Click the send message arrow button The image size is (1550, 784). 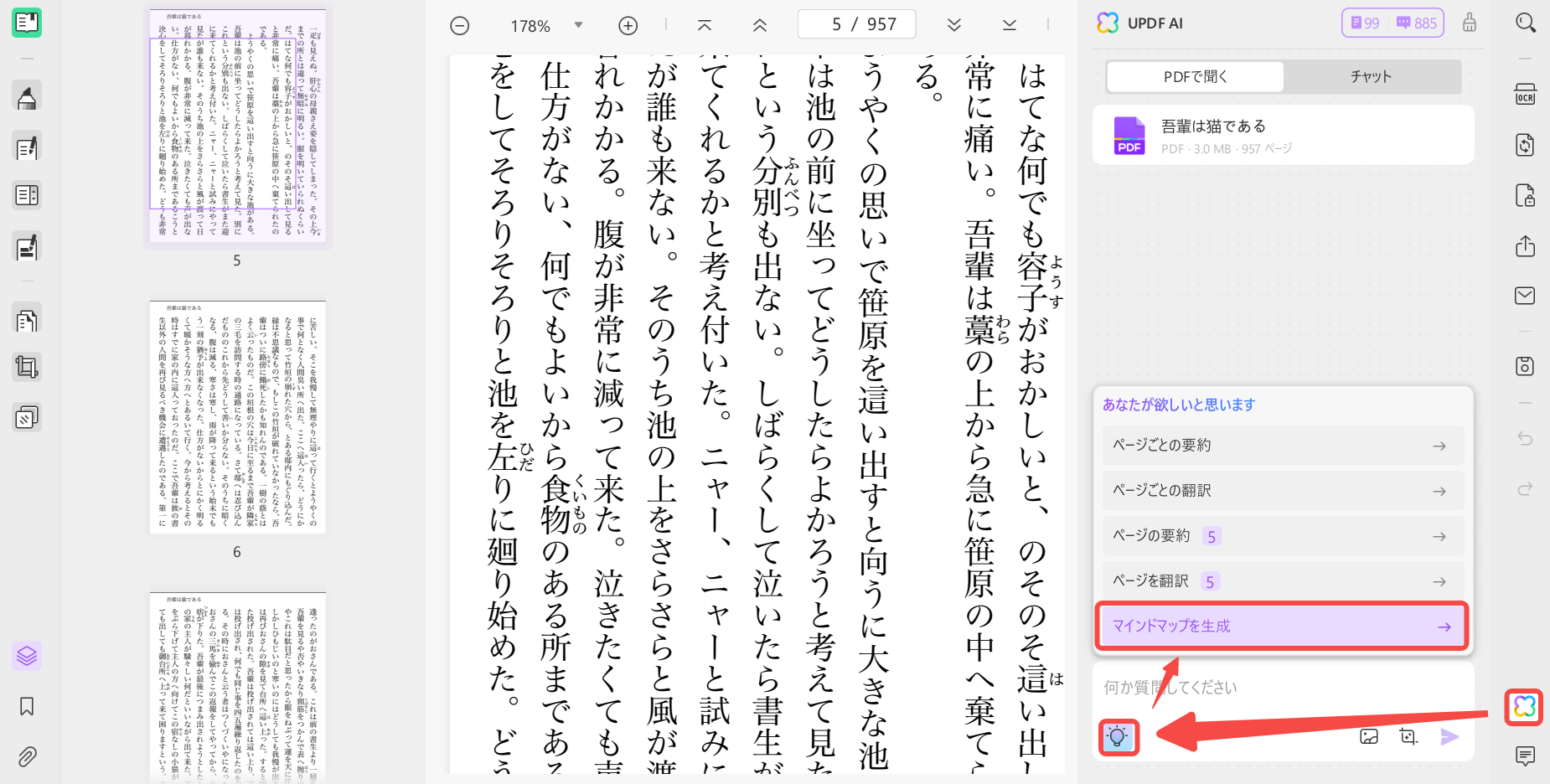[1449, 737]
